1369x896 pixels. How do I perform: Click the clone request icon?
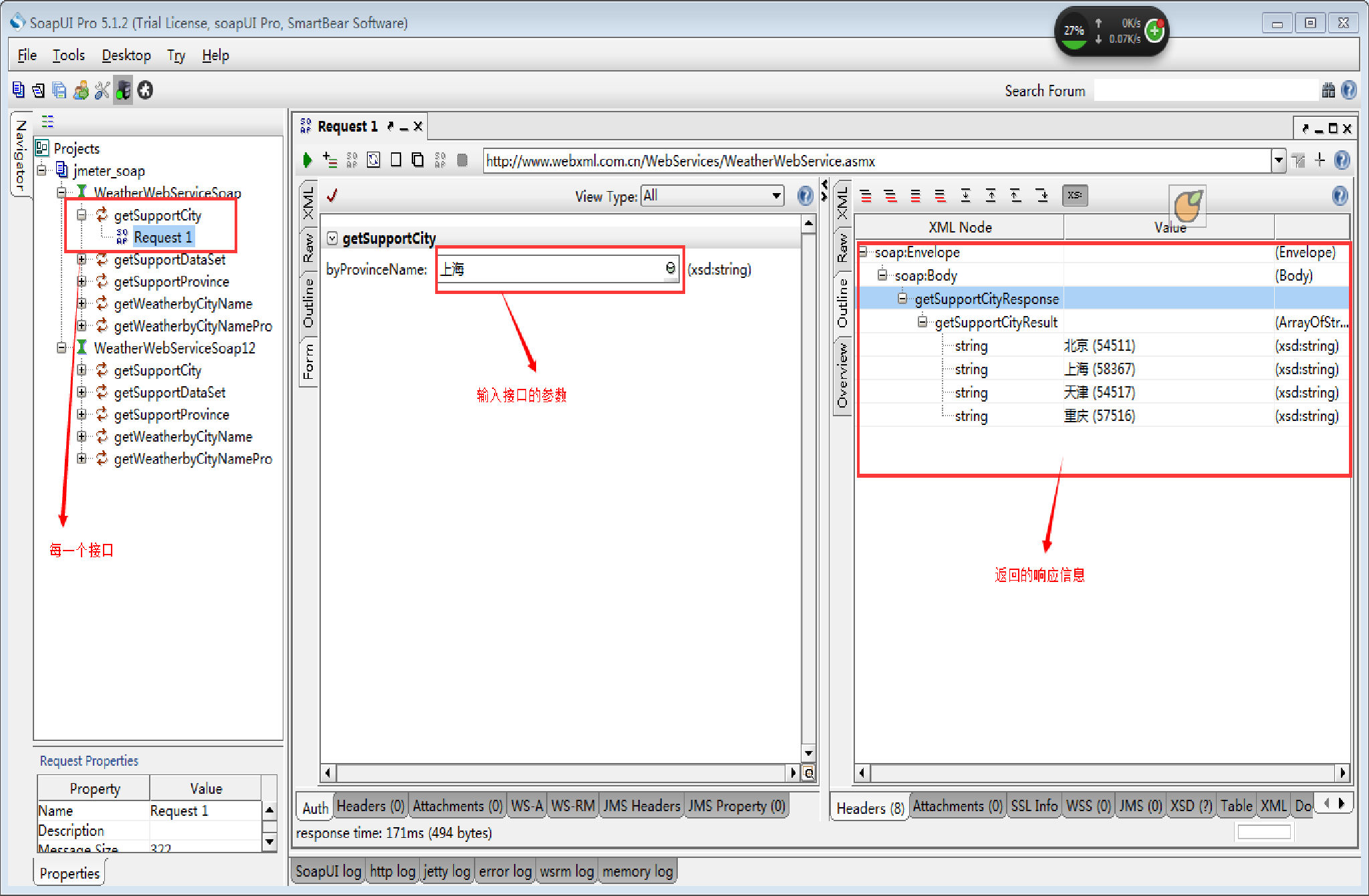point(418,160)
